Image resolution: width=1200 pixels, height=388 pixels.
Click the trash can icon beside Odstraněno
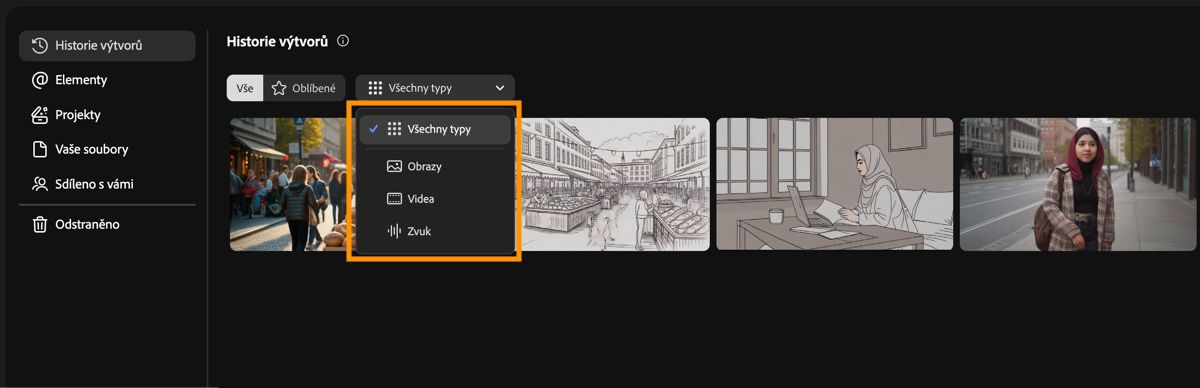point(40,224)
